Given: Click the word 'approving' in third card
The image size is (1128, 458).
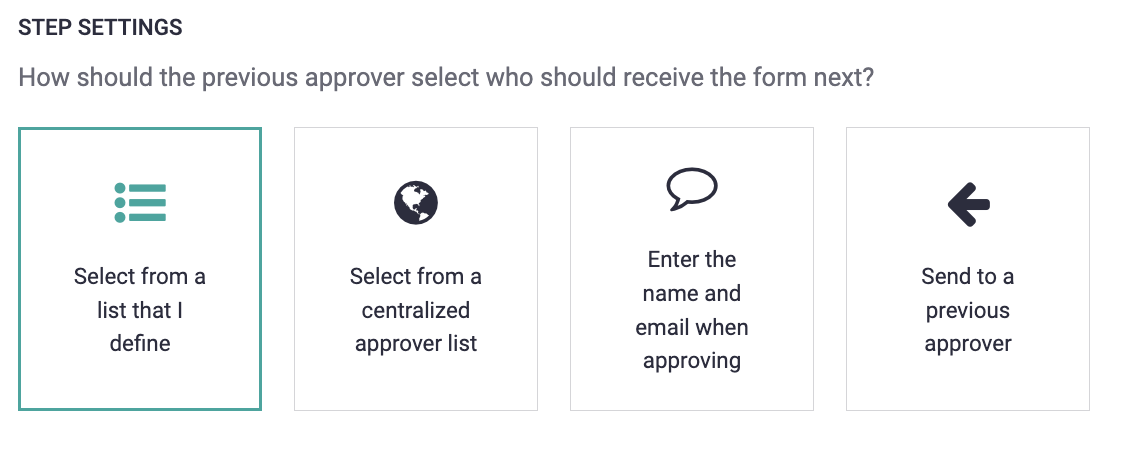Looking at the screenshot, I should [x=691, y=360].
